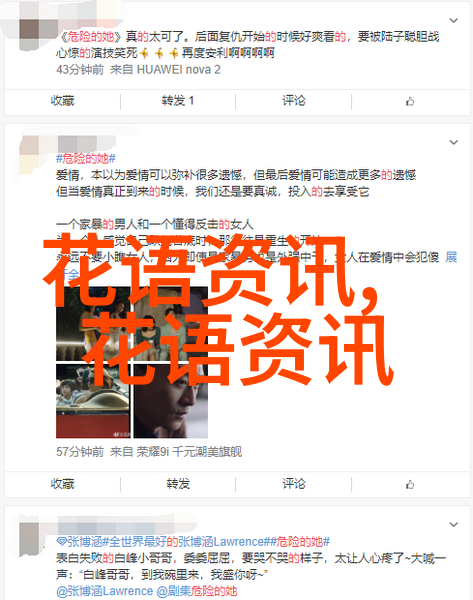The width and height of the screenshot is (473, 600).
Task: Open third post's chevron options menu
Action: (453, 524)
